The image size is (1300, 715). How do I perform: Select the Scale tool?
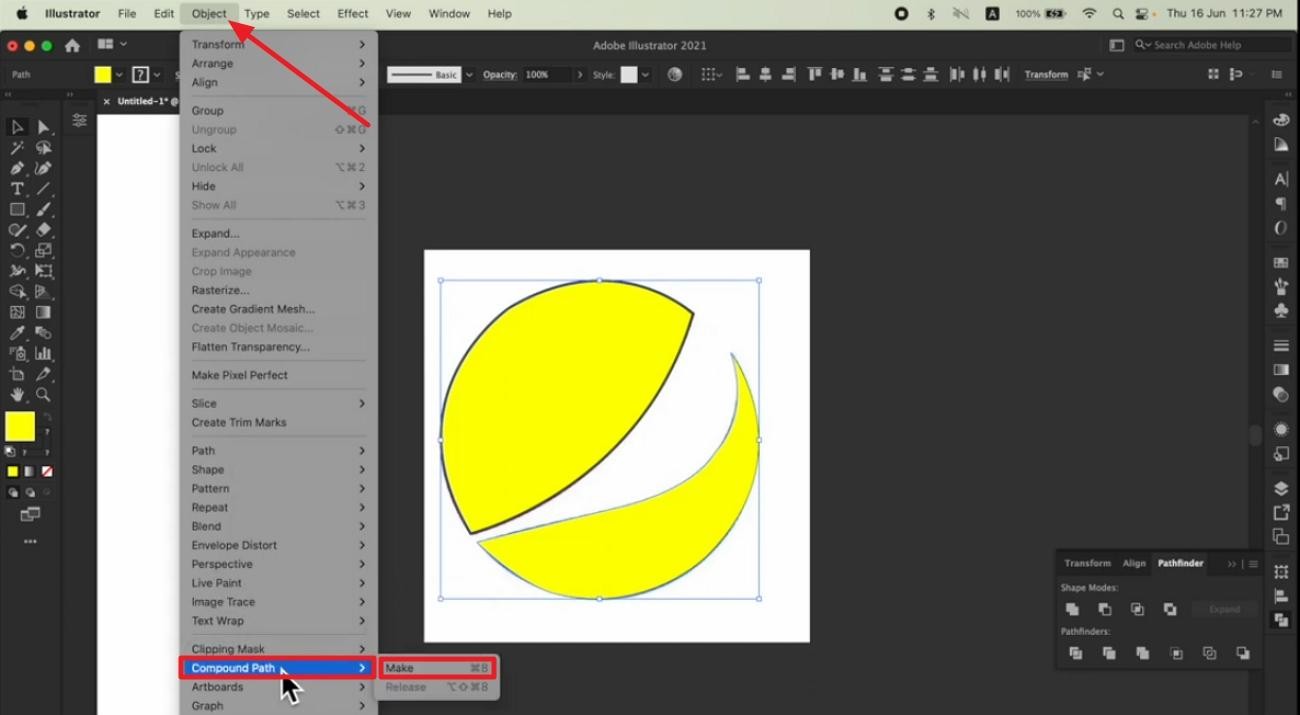point(44,250)
